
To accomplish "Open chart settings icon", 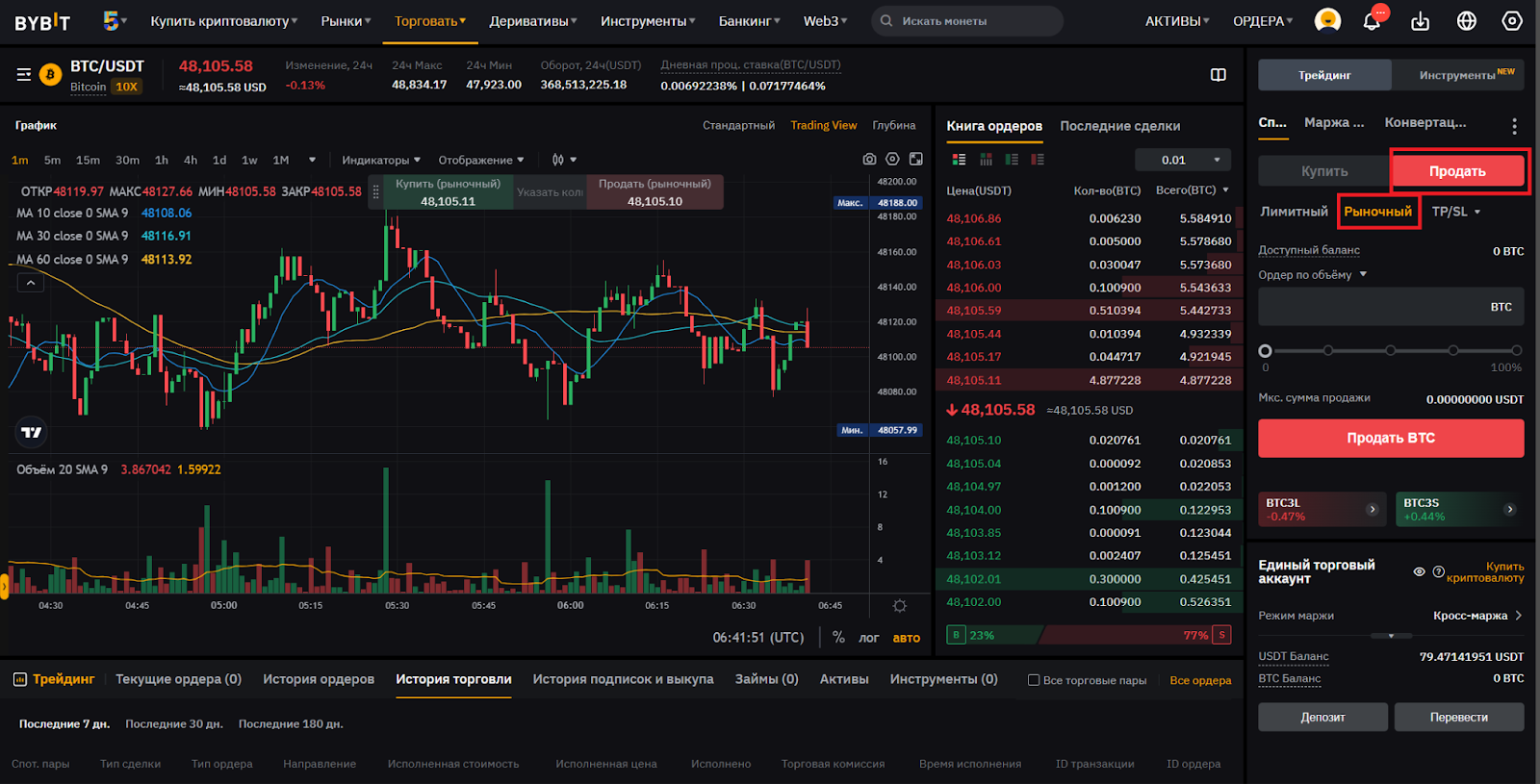I will (892, 160).
